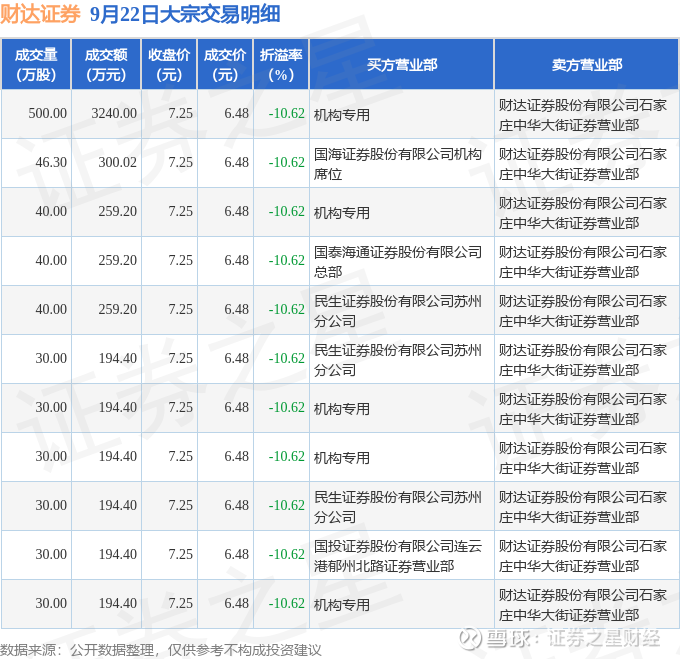Click the 9月22日大宗交易明细 heading

click(185, 14)
